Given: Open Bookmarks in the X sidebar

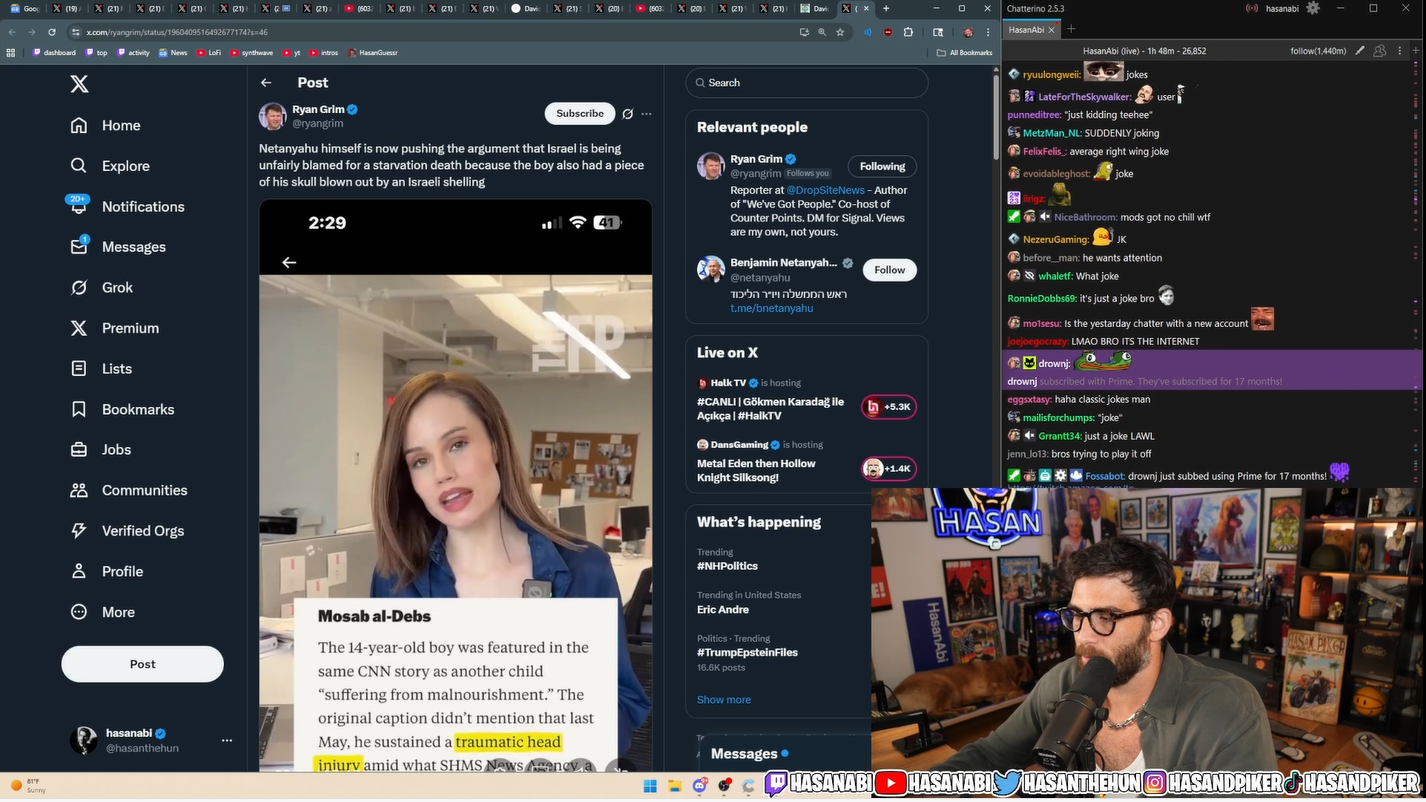Looking at the screenshot, I should pyautogui.click(x=122, y=409).
